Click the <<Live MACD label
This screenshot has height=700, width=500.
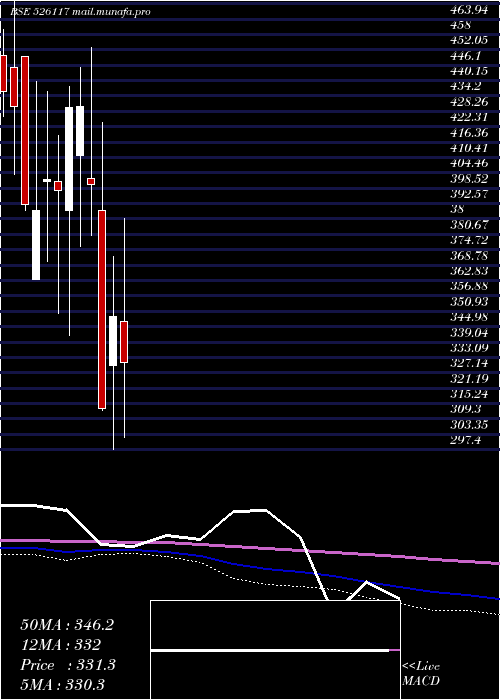(x=421, y=673)
